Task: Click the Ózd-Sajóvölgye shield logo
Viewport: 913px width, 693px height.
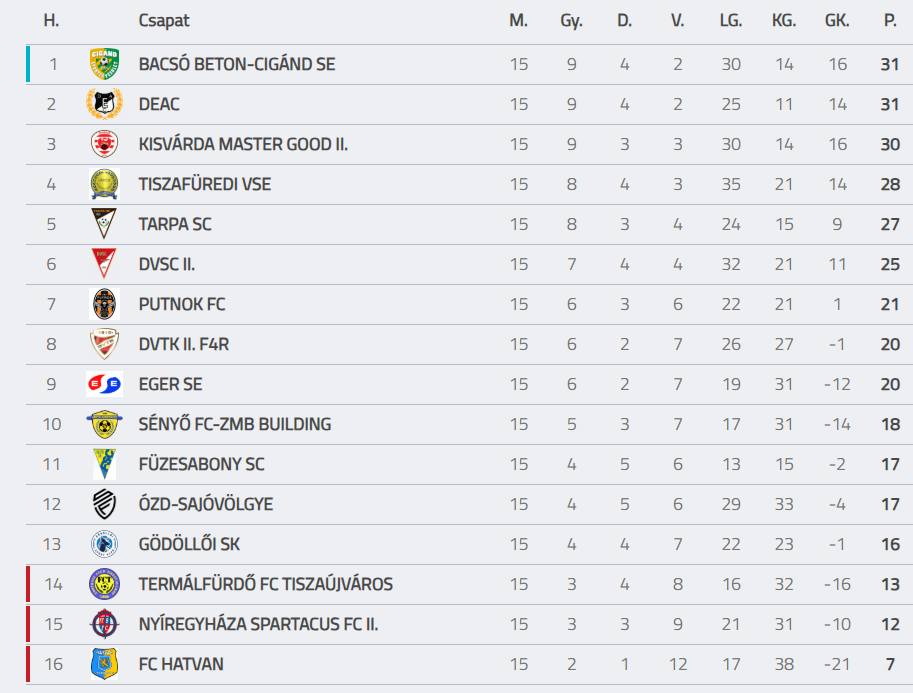Action: tap(104, 504)
